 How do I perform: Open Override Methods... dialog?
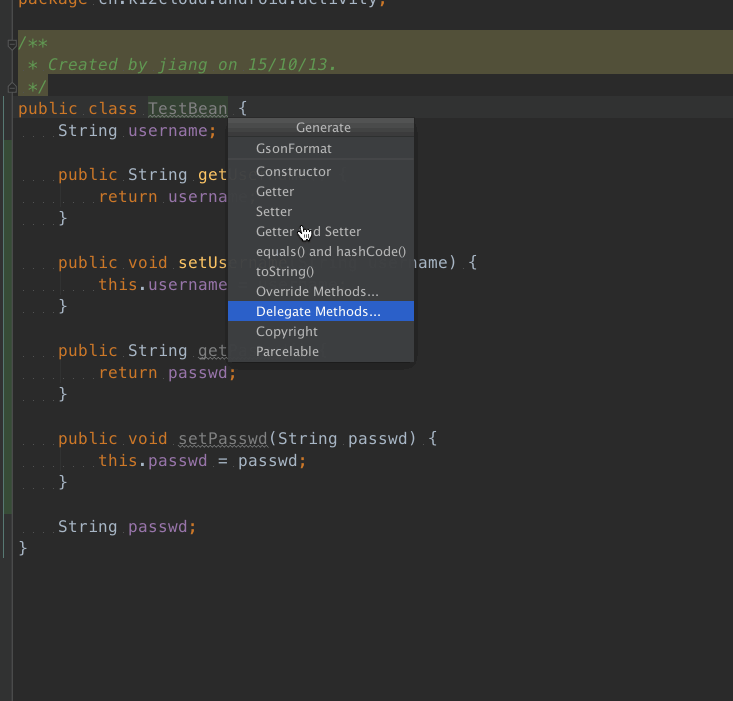point(317,291)
